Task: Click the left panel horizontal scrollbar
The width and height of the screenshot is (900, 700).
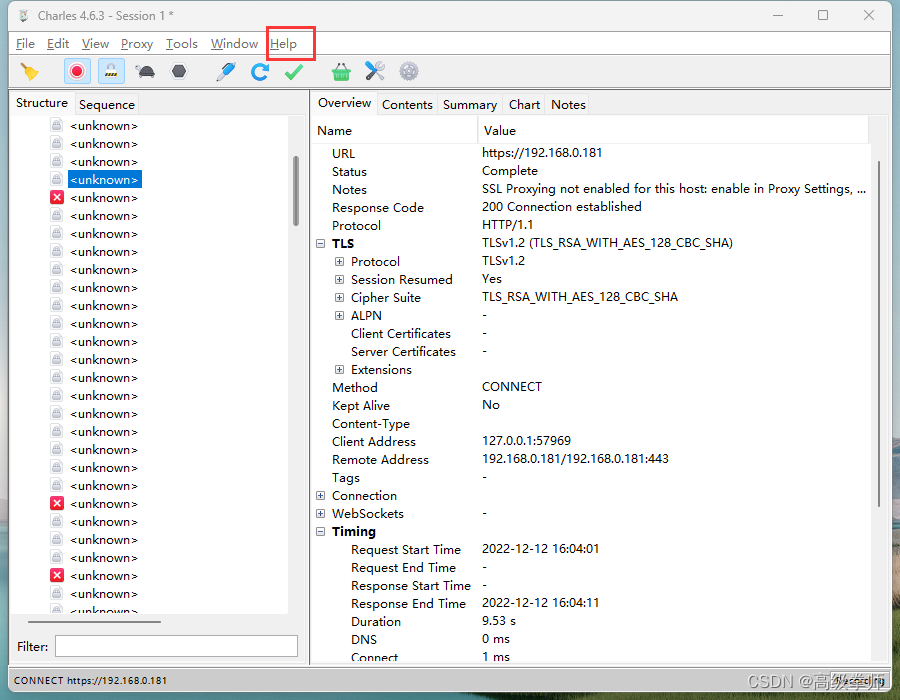Action: click(x=94, y=621)
